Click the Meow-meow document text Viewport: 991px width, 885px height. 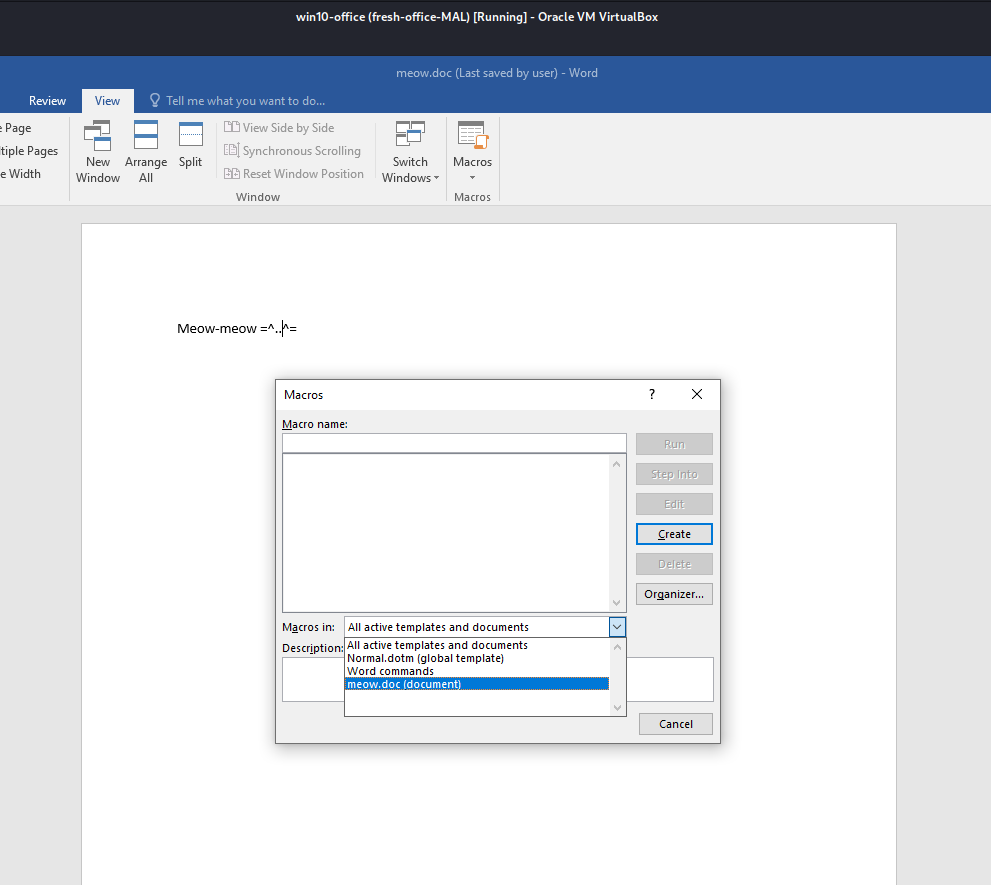point(237,328)
